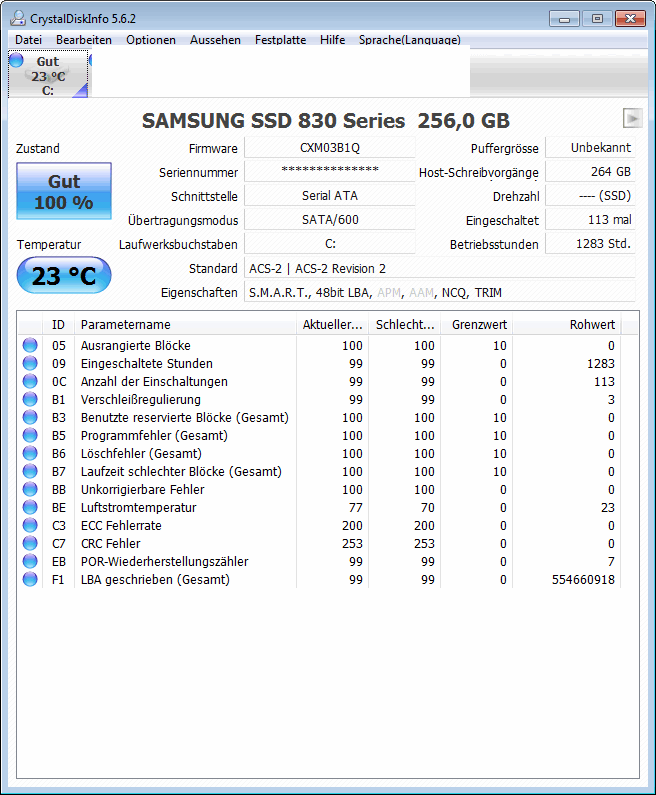Click the CrystalDiskInfo title bar app icon
Viewport: 656px width, 795px height.
point(18,18)
